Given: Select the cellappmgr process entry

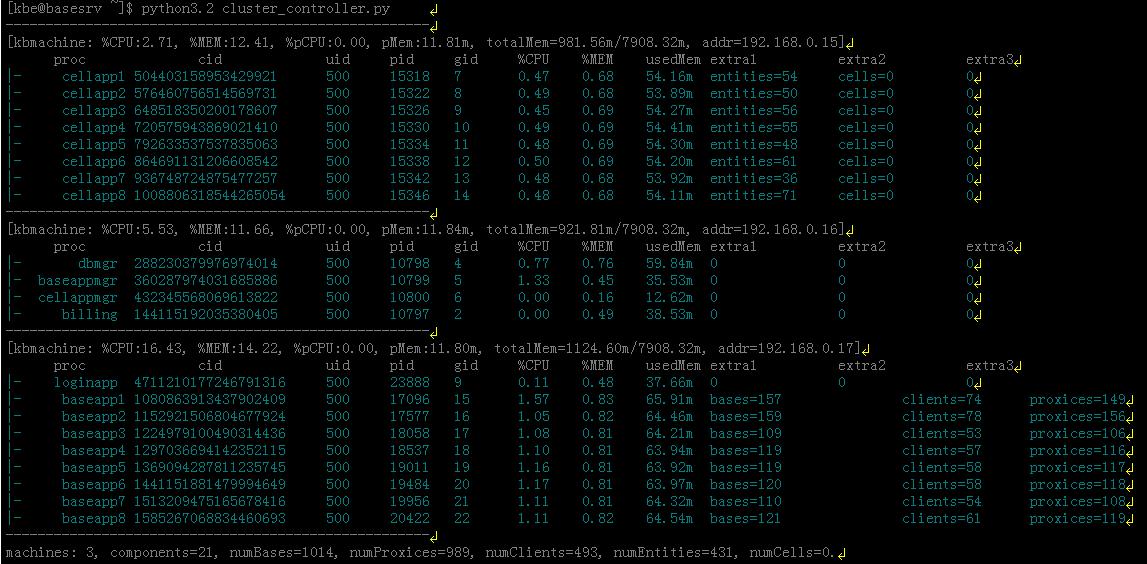Looking at the screenshot, I should pyautogui.click(x=77, y=298).
